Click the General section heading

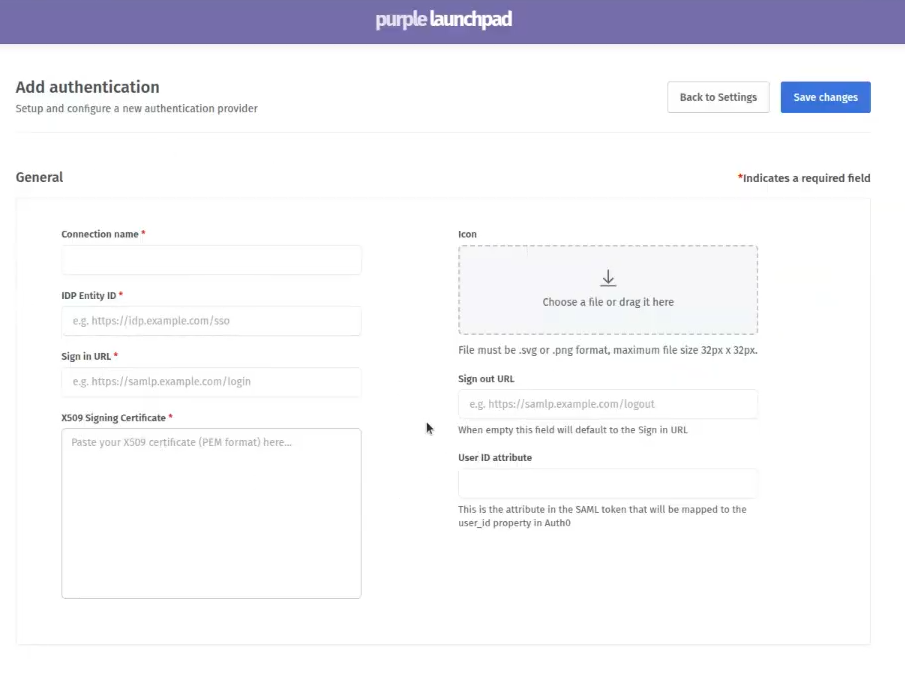coord(39,177)
